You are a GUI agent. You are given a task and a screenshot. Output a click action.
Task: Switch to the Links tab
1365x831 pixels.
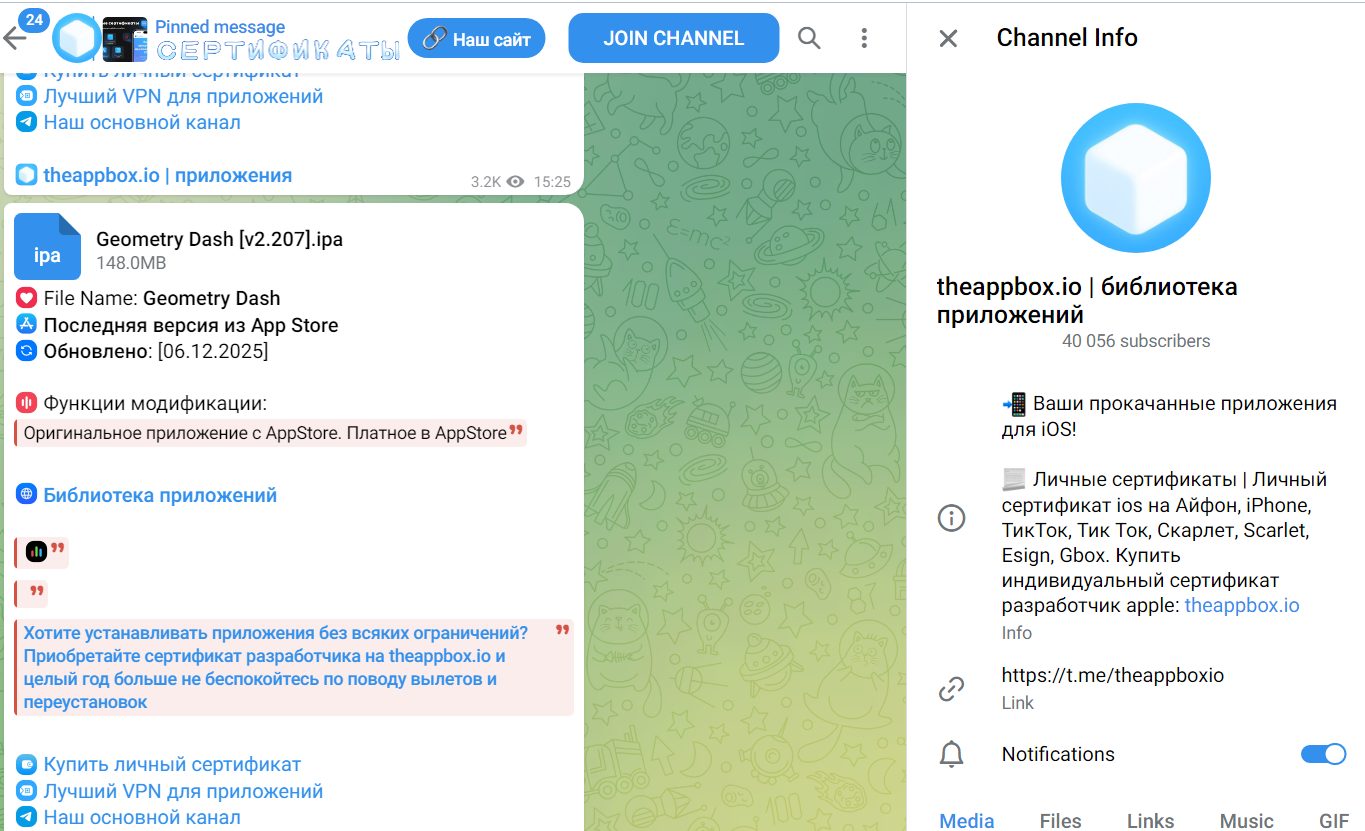pyautogui.click(x=1149, y=820)
